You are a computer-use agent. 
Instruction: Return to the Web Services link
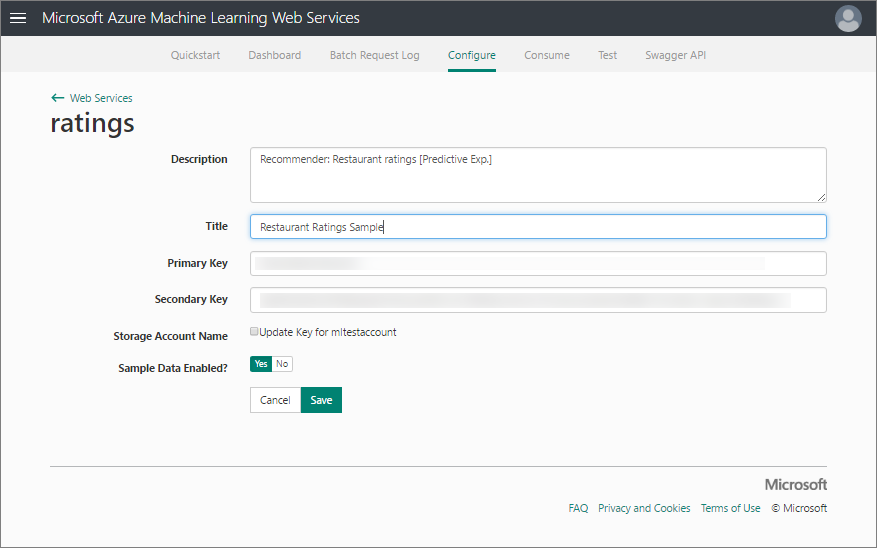coord(101,98)
